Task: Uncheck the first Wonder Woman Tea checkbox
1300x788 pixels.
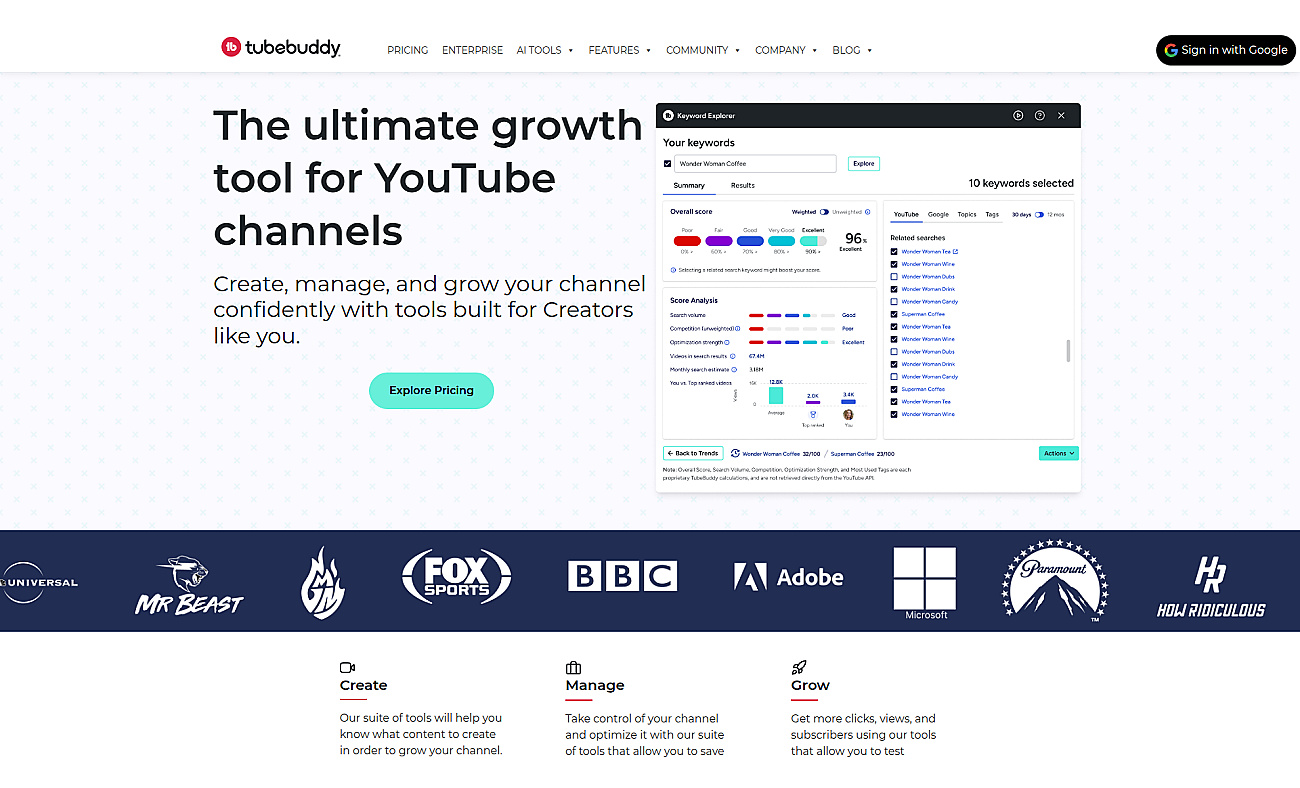Action: click(x=894, y=252)
